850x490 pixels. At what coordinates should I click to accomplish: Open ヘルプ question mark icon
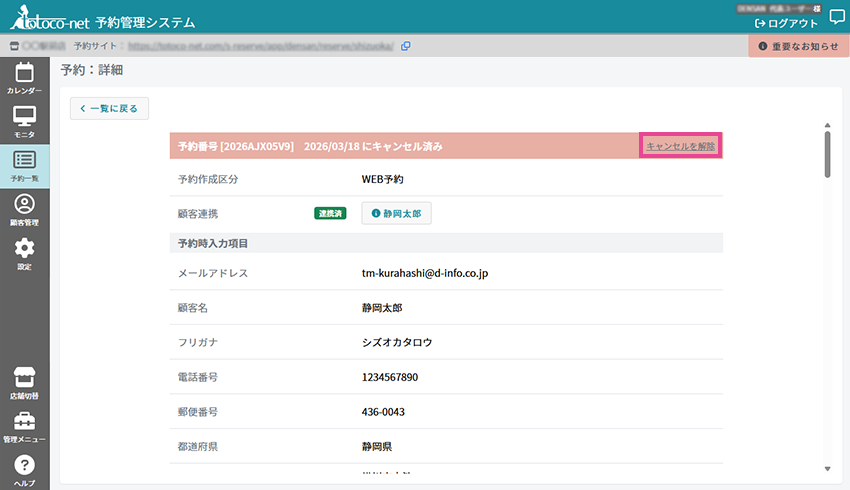(24, 470)
